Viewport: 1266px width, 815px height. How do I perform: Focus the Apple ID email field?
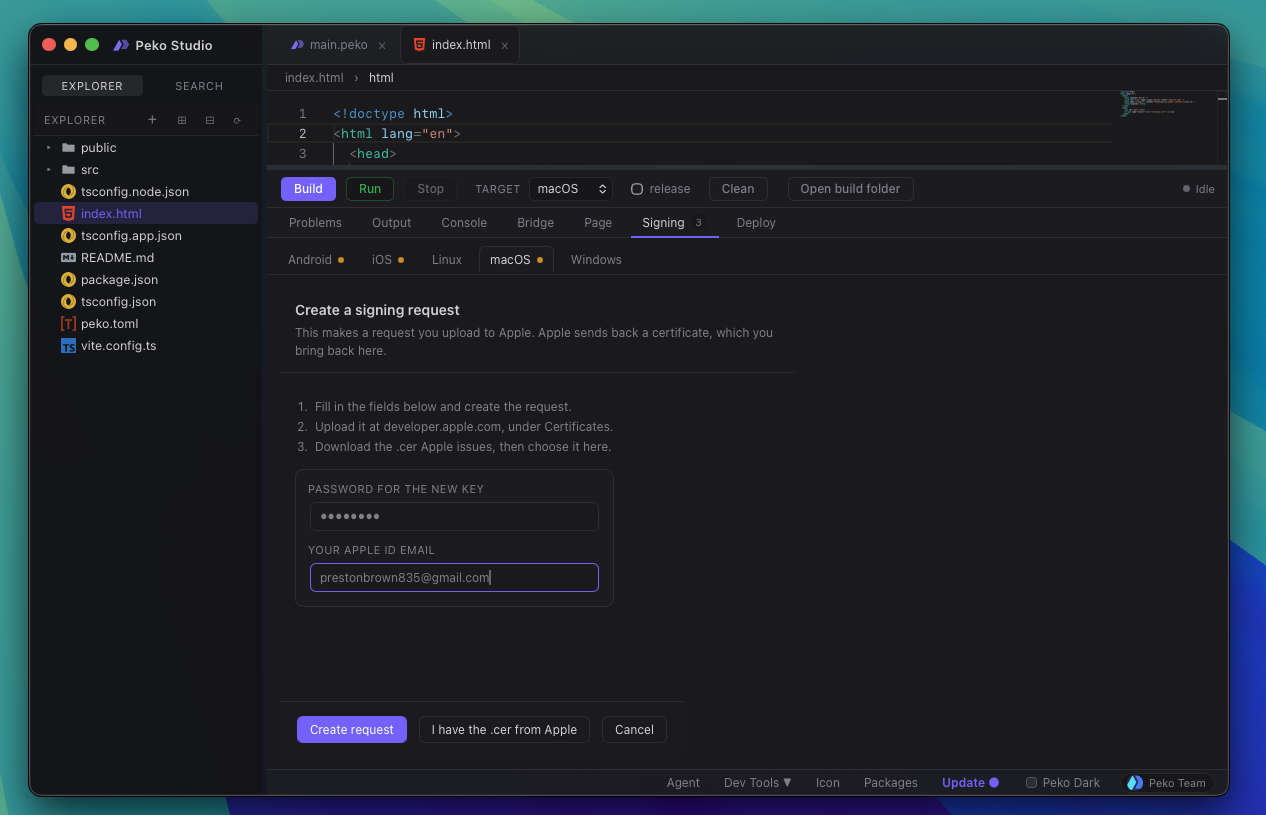(454, 577)
